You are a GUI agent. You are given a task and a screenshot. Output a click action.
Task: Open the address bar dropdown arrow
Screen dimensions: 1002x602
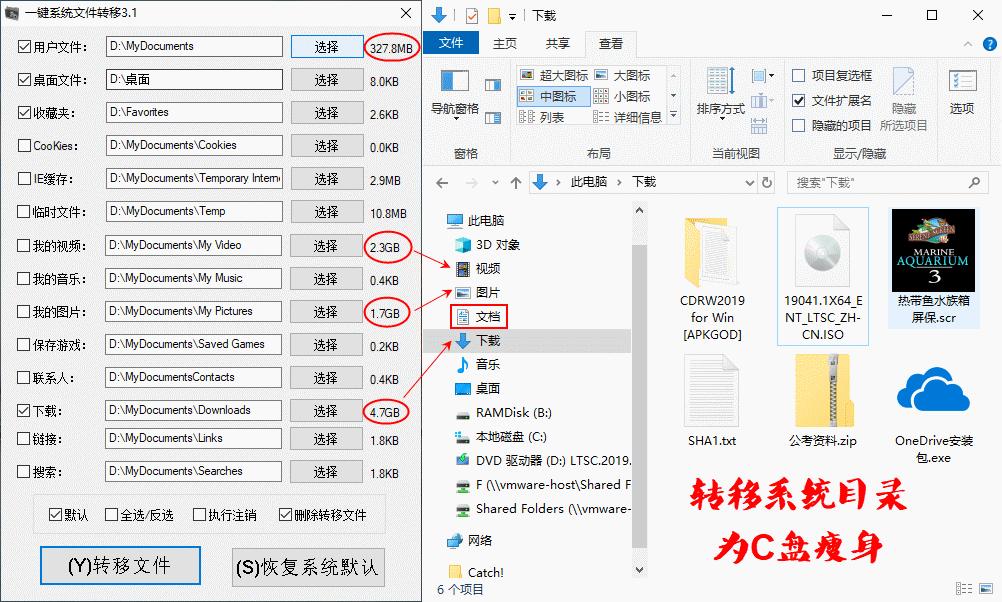click(751, 182)
